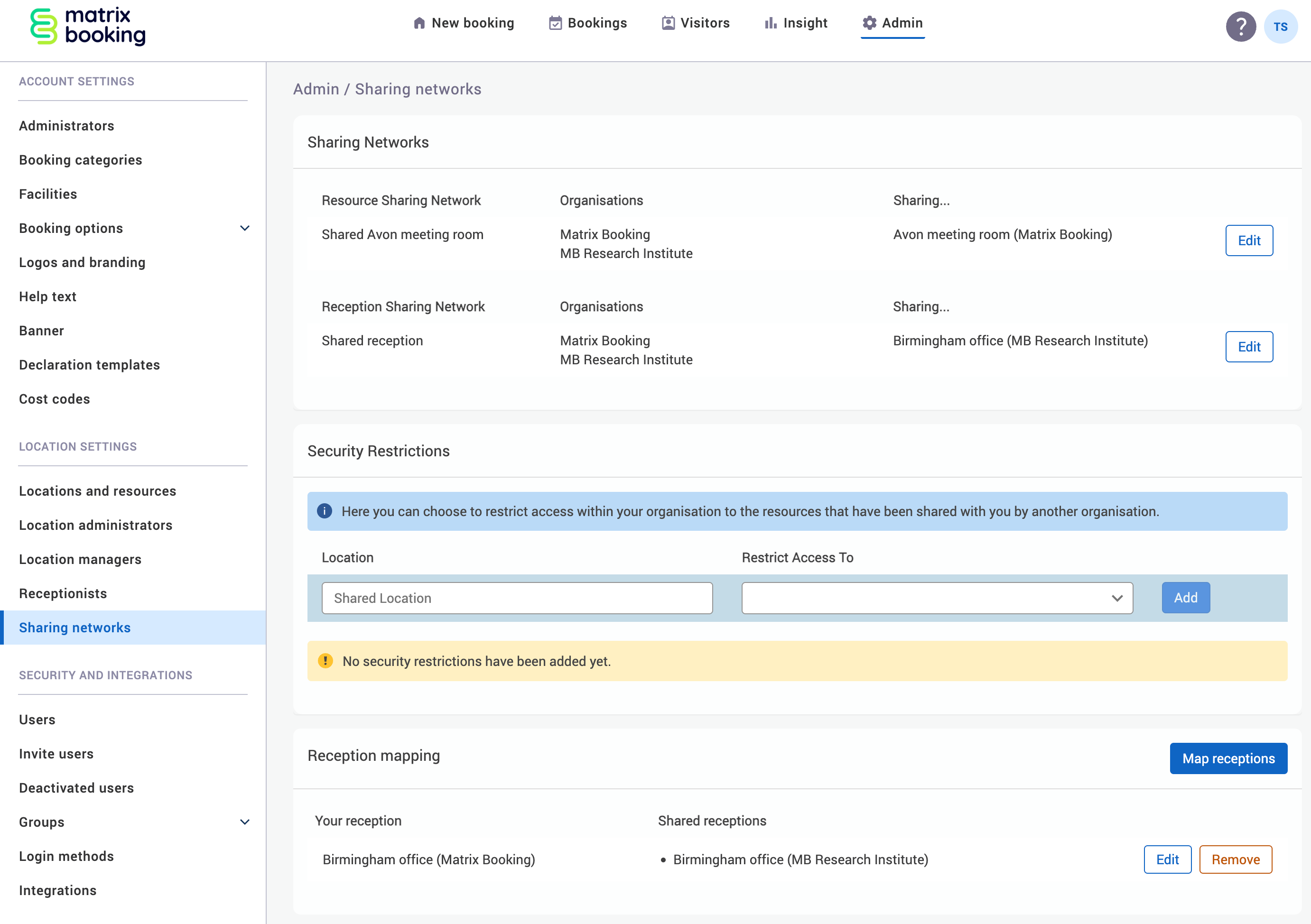The width and height of the screenshot is (1311, 924).
Task: Open Insight using the bar chart icon
Action: click(771, 23)
